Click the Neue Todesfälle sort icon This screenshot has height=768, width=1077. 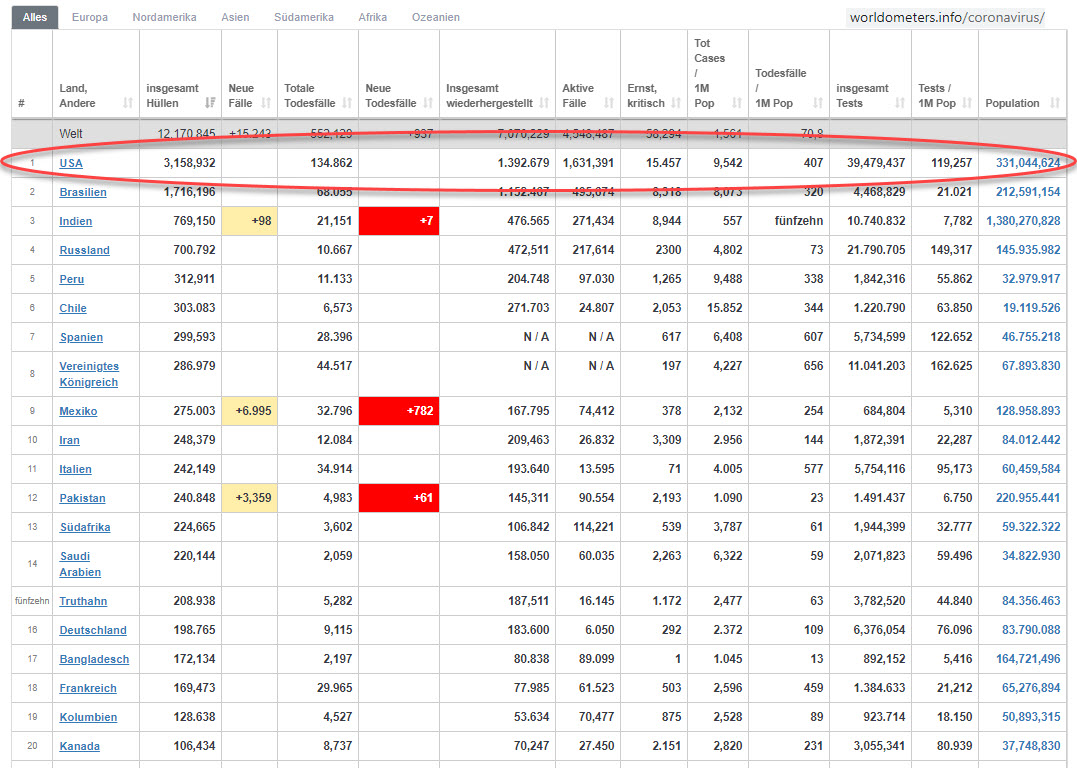tap(428, 103)
